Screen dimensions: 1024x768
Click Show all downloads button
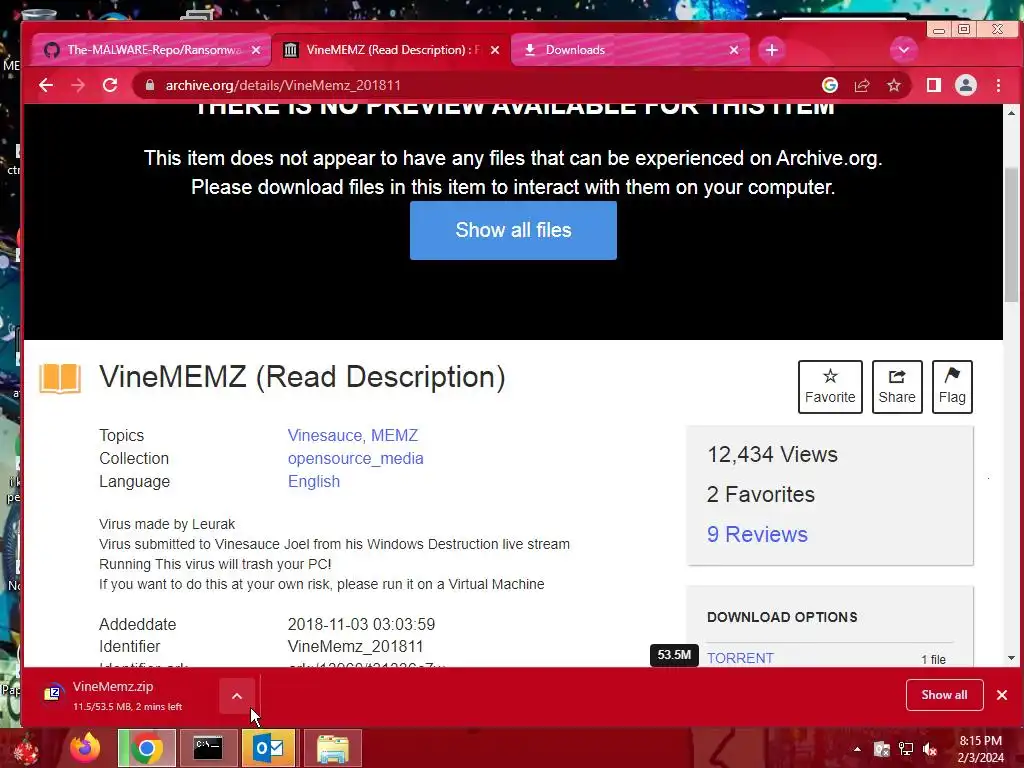click(944, 695)
